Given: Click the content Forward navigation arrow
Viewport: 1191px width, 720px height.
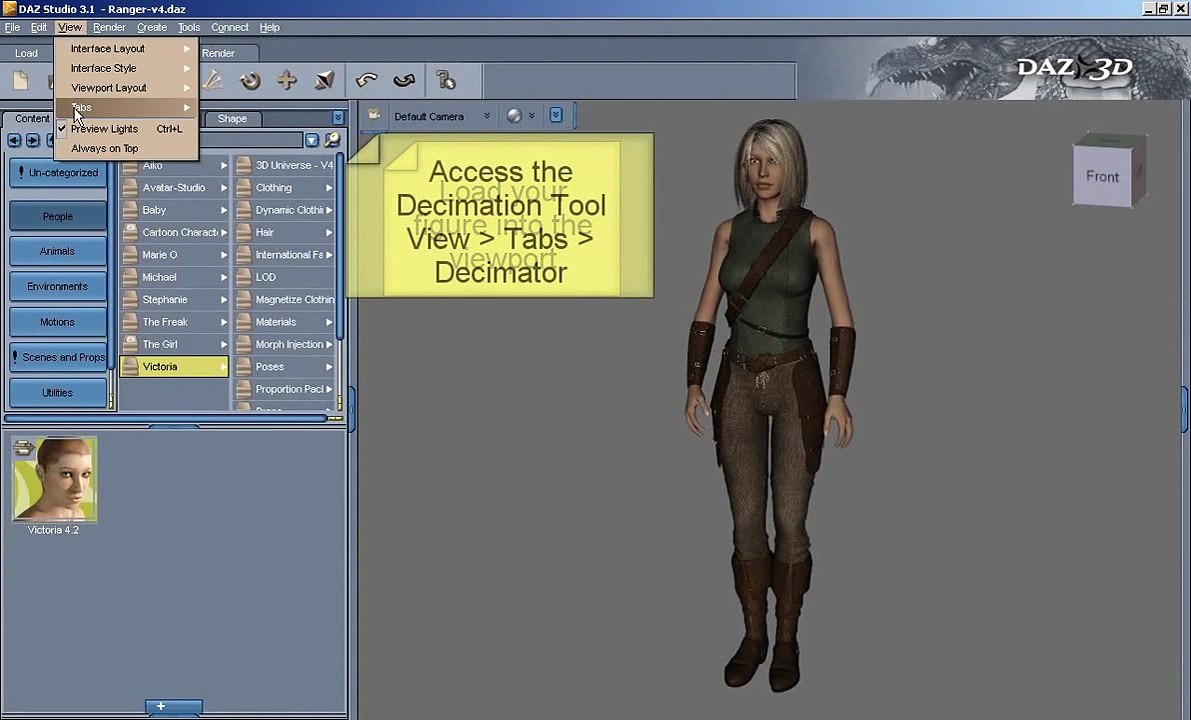Looking at the screenshot, I should tap(33, 140).
